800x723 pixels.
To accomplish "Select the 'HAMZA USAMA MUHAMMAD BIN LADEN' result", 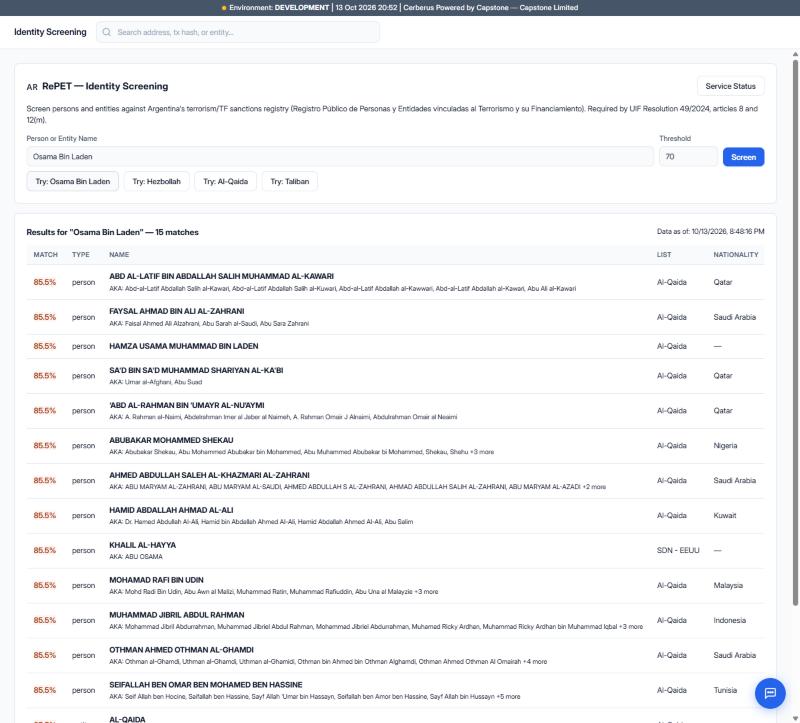I will click(x=395, y=346).
